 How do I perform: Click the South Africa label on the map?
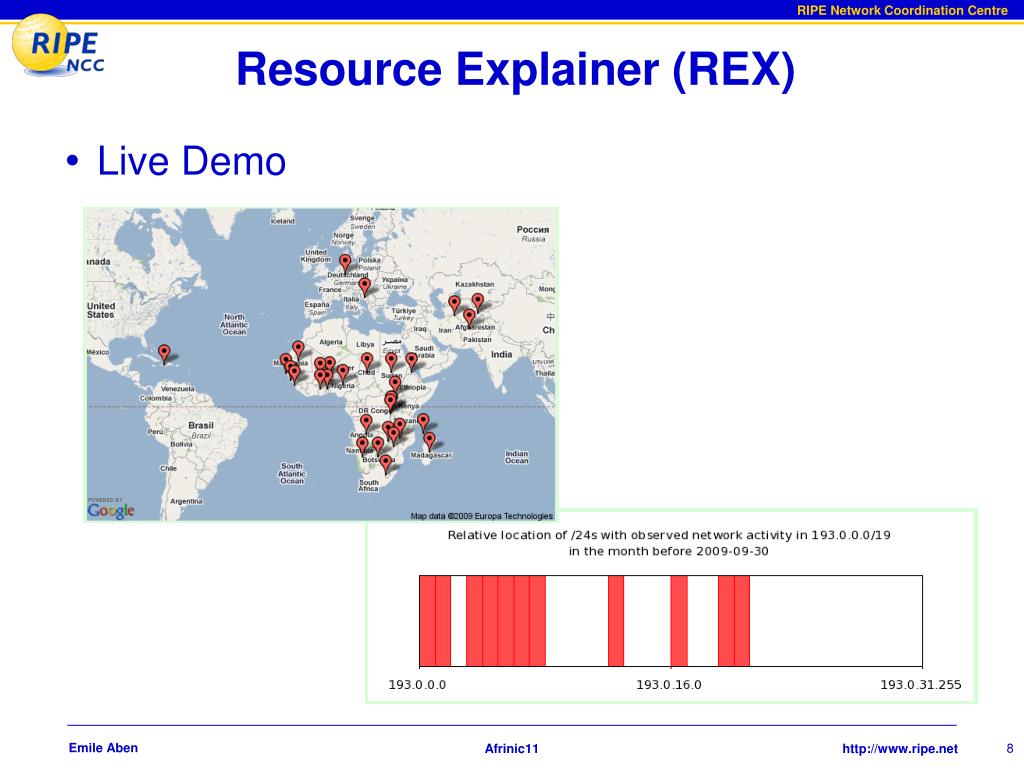point(368,485)
